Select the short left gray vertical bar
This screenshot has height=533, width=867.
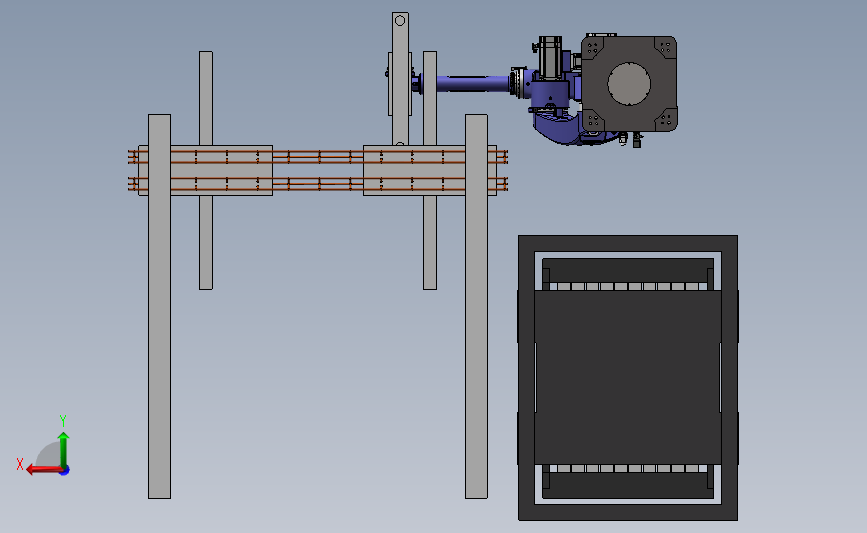(206, 170)
